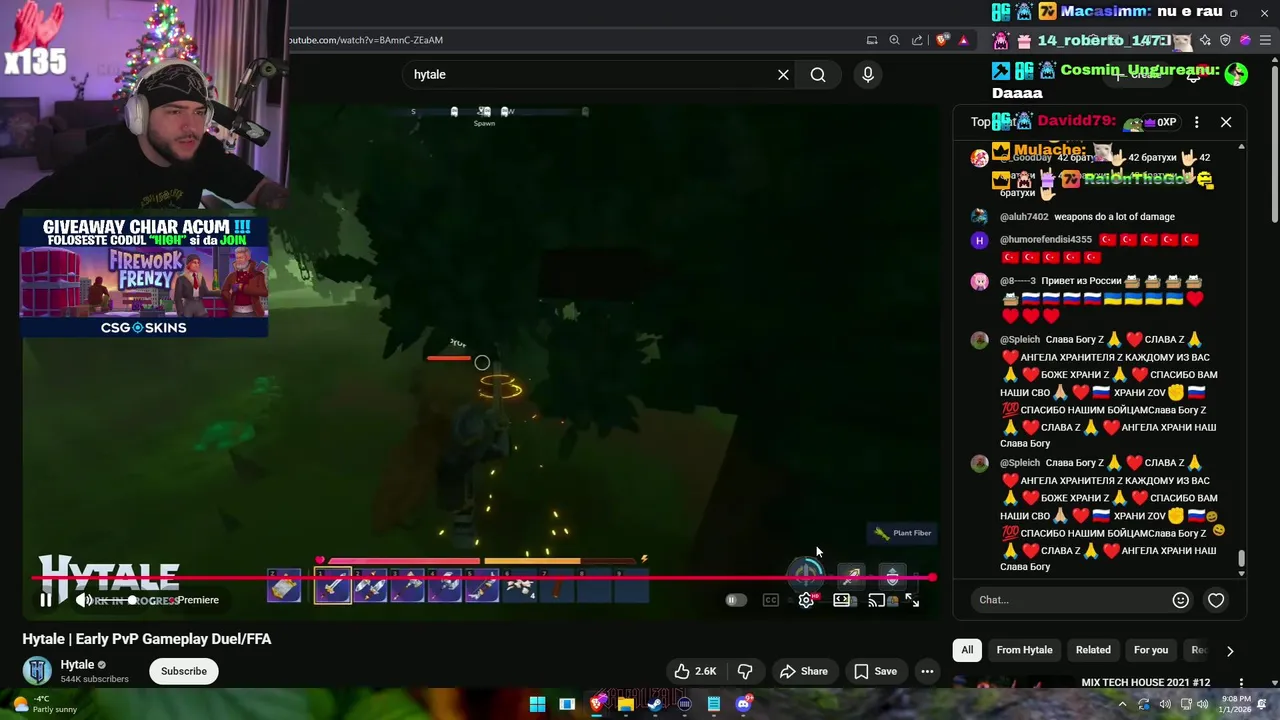Share this page from address bar
This screenshot has height=720, width=1280.
point(917,40)
